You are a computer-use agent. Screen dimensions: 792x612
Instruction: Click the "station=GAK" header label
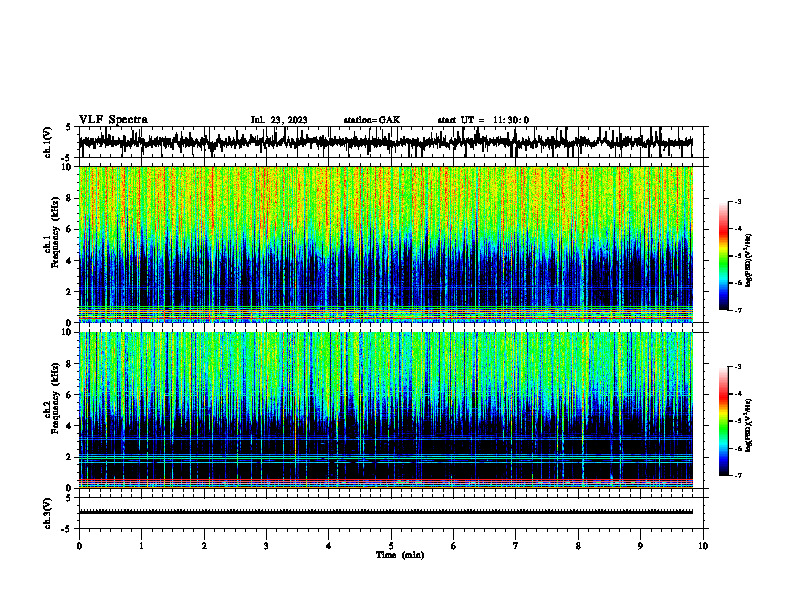pyautogui.click(x=372, y=120)
